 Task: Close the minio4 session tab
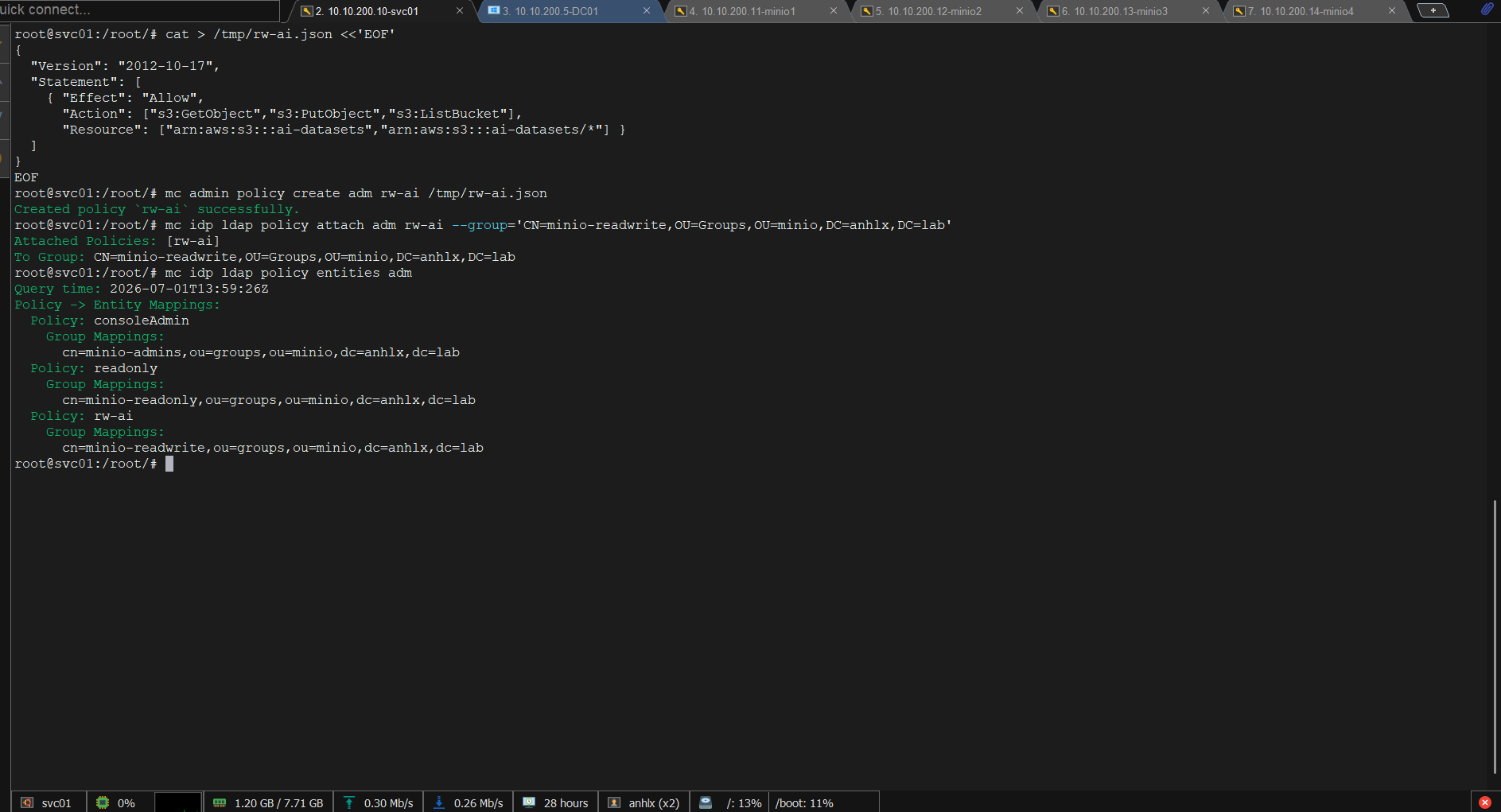click(x=1392, y=11)
